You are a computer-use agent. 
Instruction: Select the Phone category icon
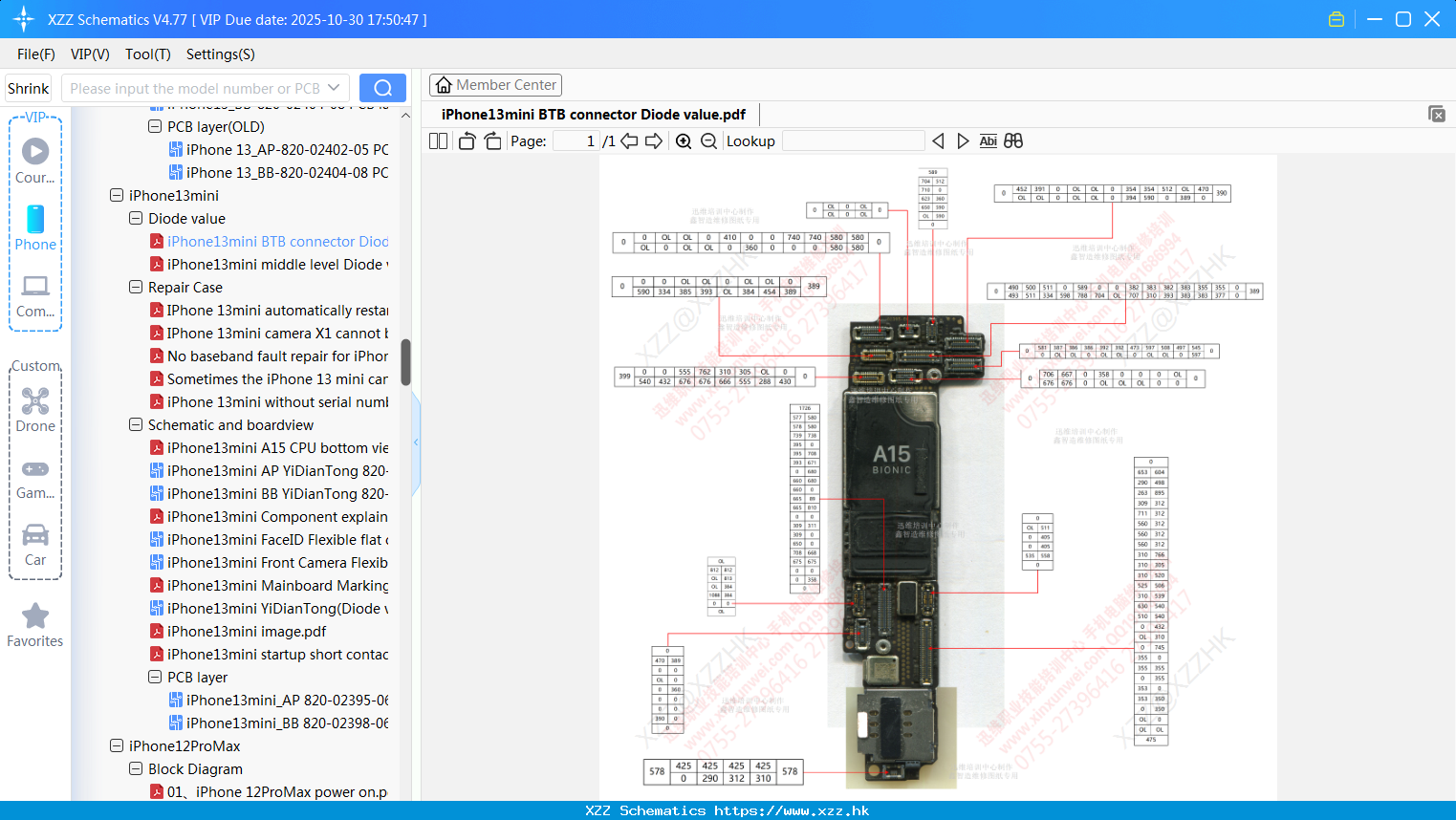tap(35, 228)
